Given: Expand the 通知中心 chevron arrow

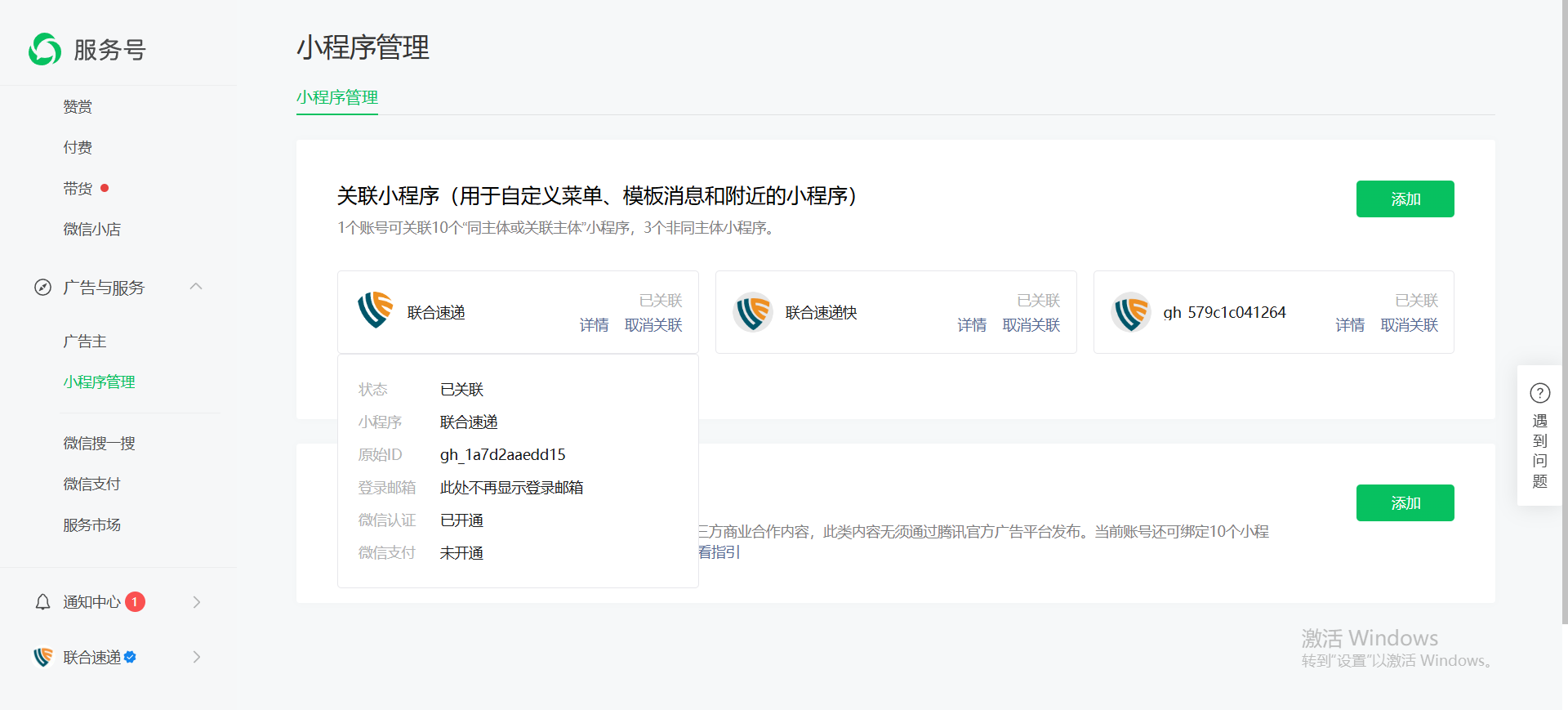Looking at the screenshot, I should (x=196, y=602).
